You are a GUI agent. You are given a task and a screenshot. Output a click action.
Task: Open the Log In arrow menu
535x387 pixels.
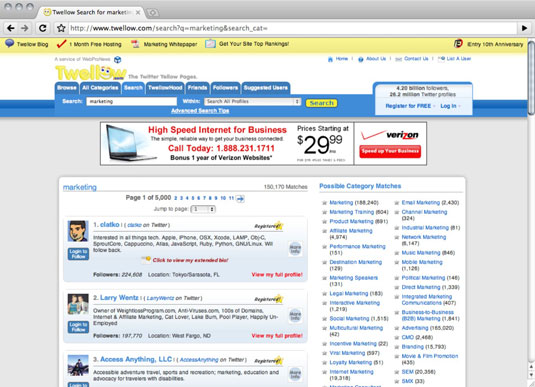pyautogui.click(x=460, y=106)
